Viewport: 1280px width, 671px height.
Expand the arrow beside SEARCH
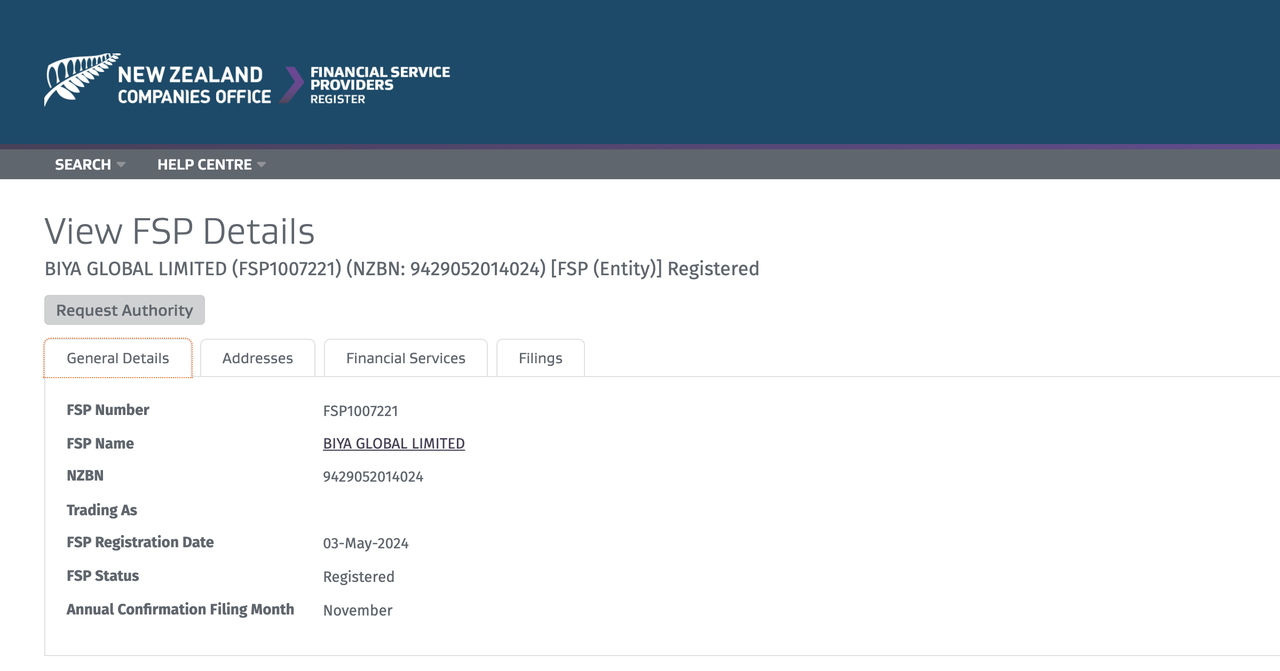(x=121, y=165)
